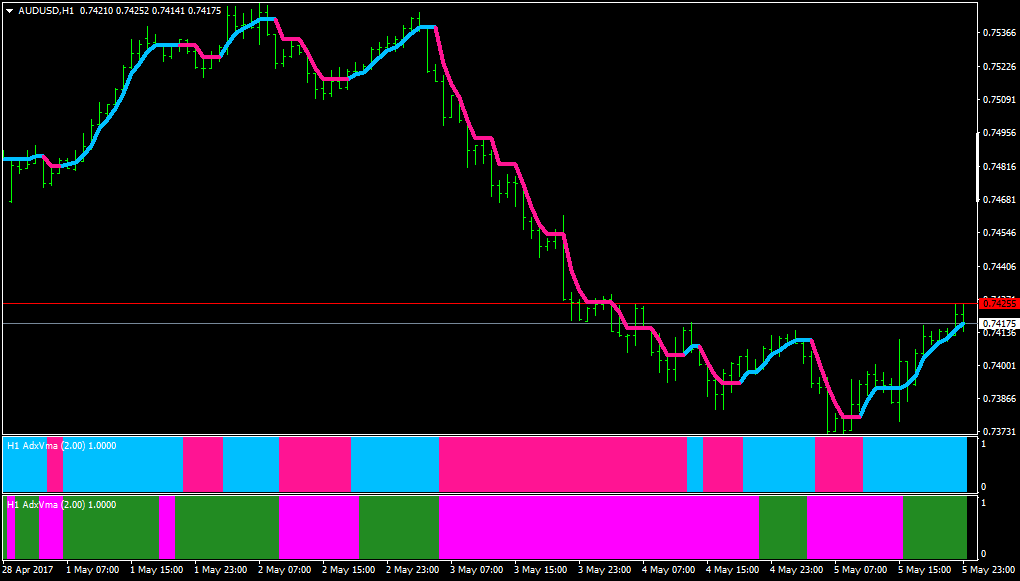Click price scale value 0.75226
The width and height of the screenshot is (1020, 581).
pyautogui.click(x=1000, y=66)
